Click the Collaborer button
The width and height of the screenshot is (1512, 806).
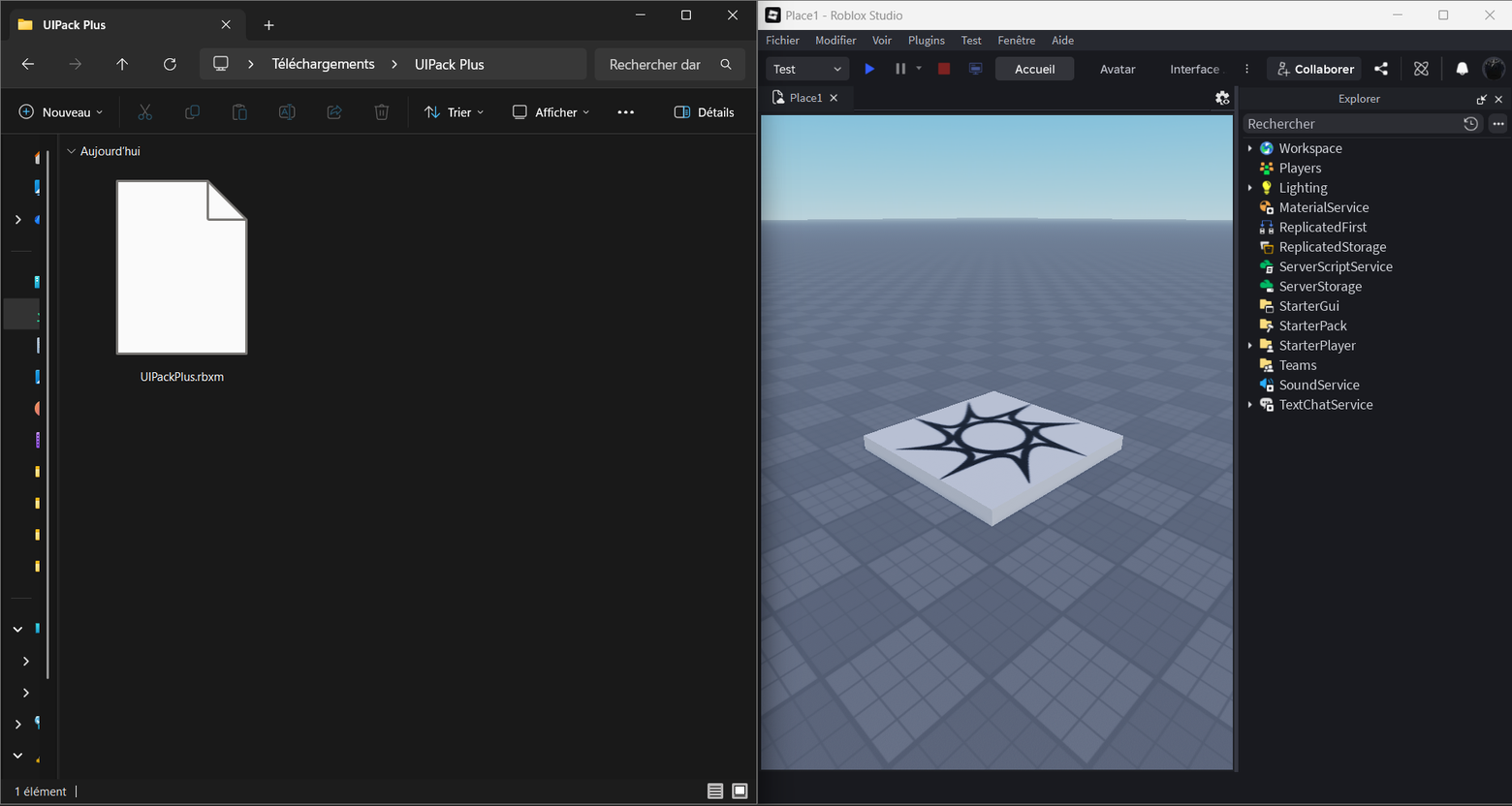pos(1314,69)
